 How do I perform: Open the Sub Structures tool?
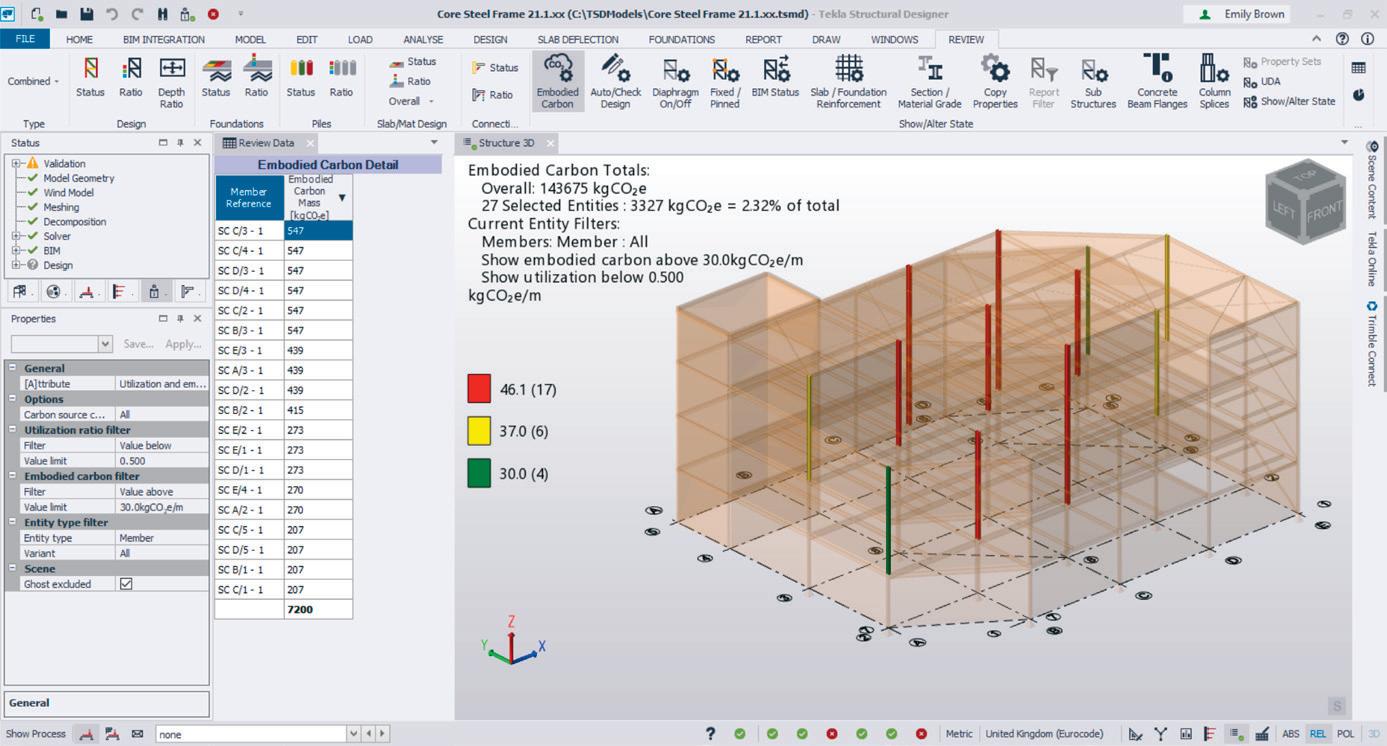(x=1093, y=82)
